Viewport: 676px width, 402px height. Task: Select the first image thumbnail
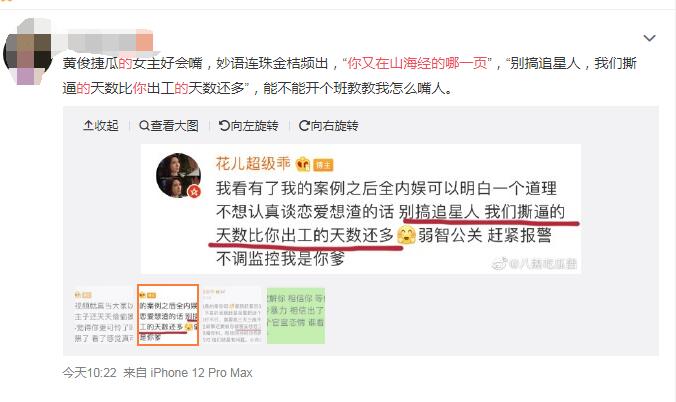click(x=103, y=315)
